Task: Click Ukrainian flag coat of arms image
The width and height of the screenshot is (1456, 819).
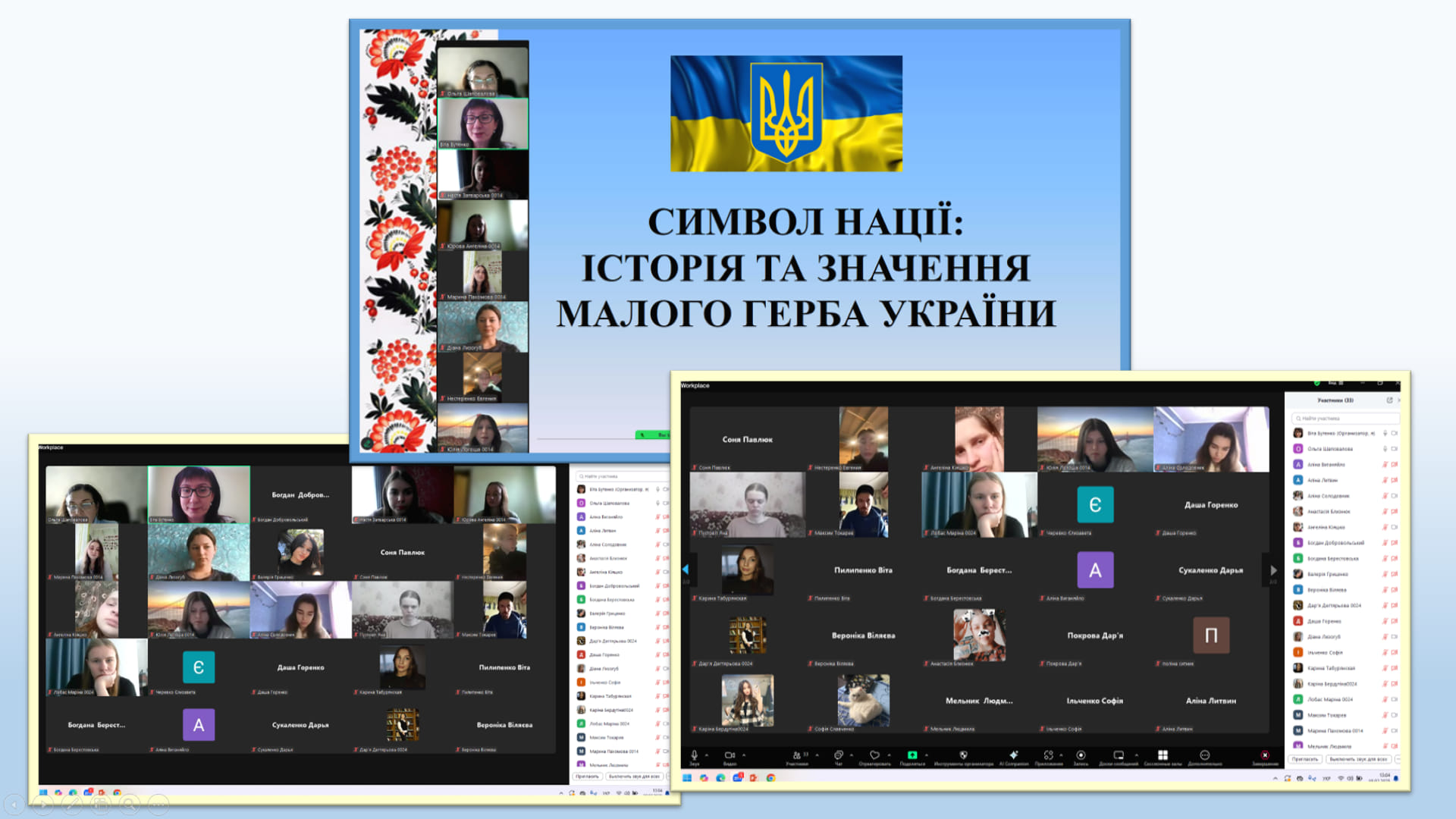Action: tap(786, 113)
